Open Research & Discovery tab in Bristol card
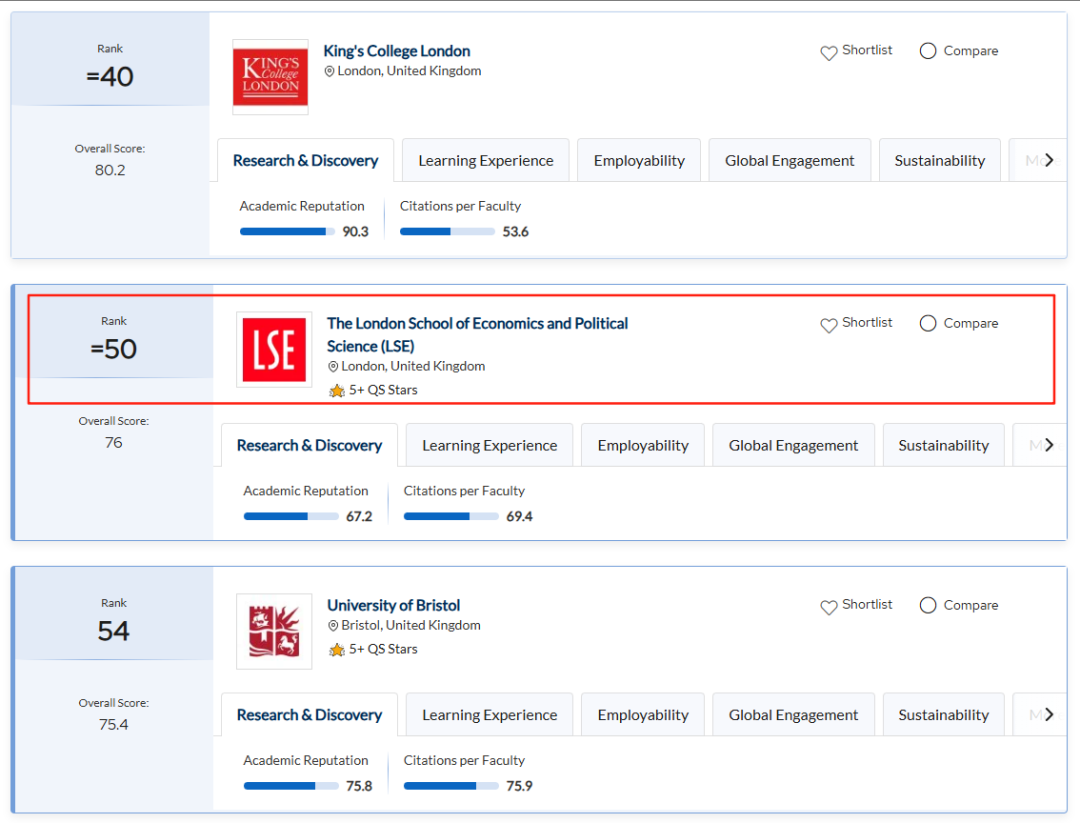1080x823 pixels. 309,715
